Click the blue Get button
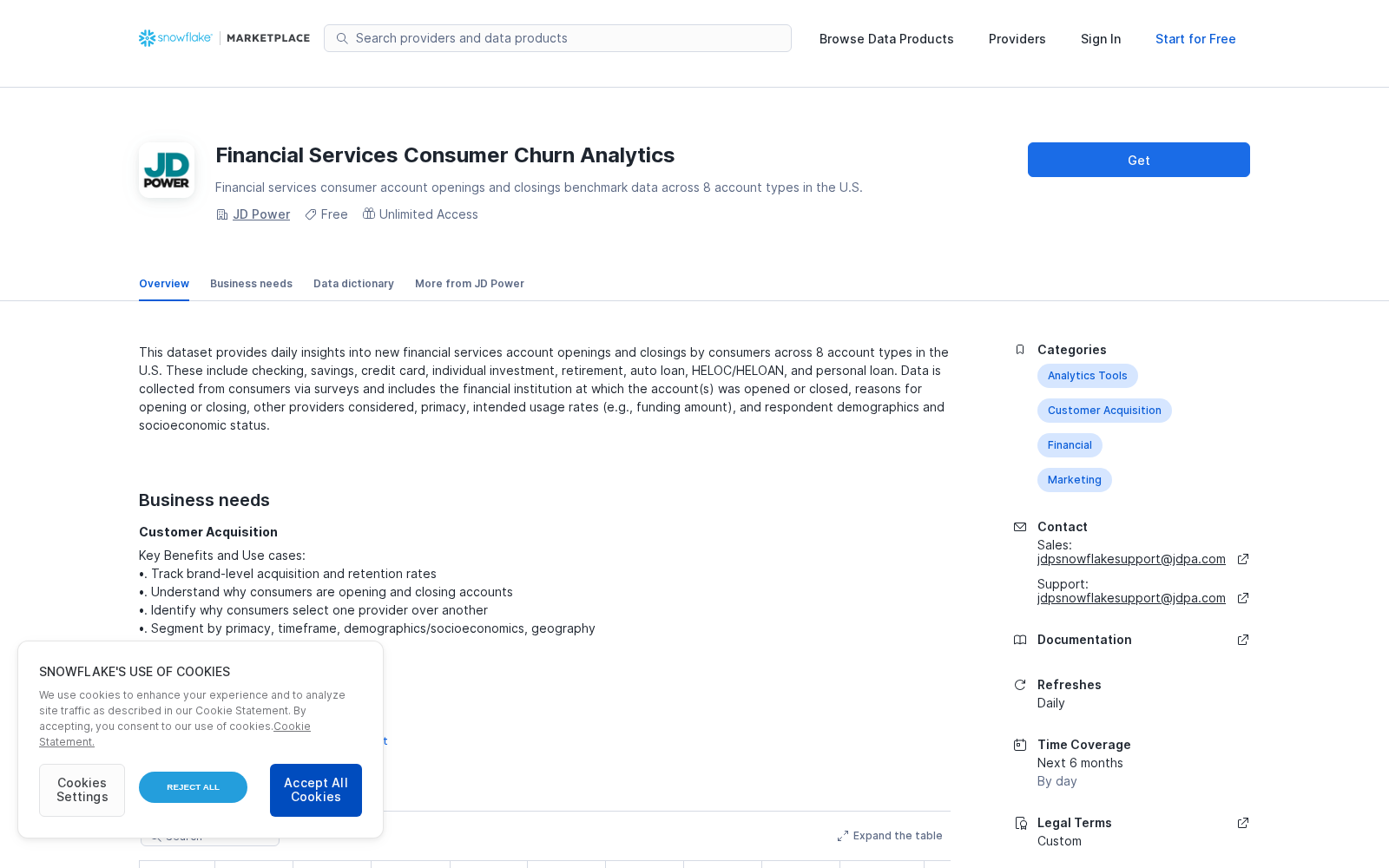Screen dimensions: 1389x868 1139,160
